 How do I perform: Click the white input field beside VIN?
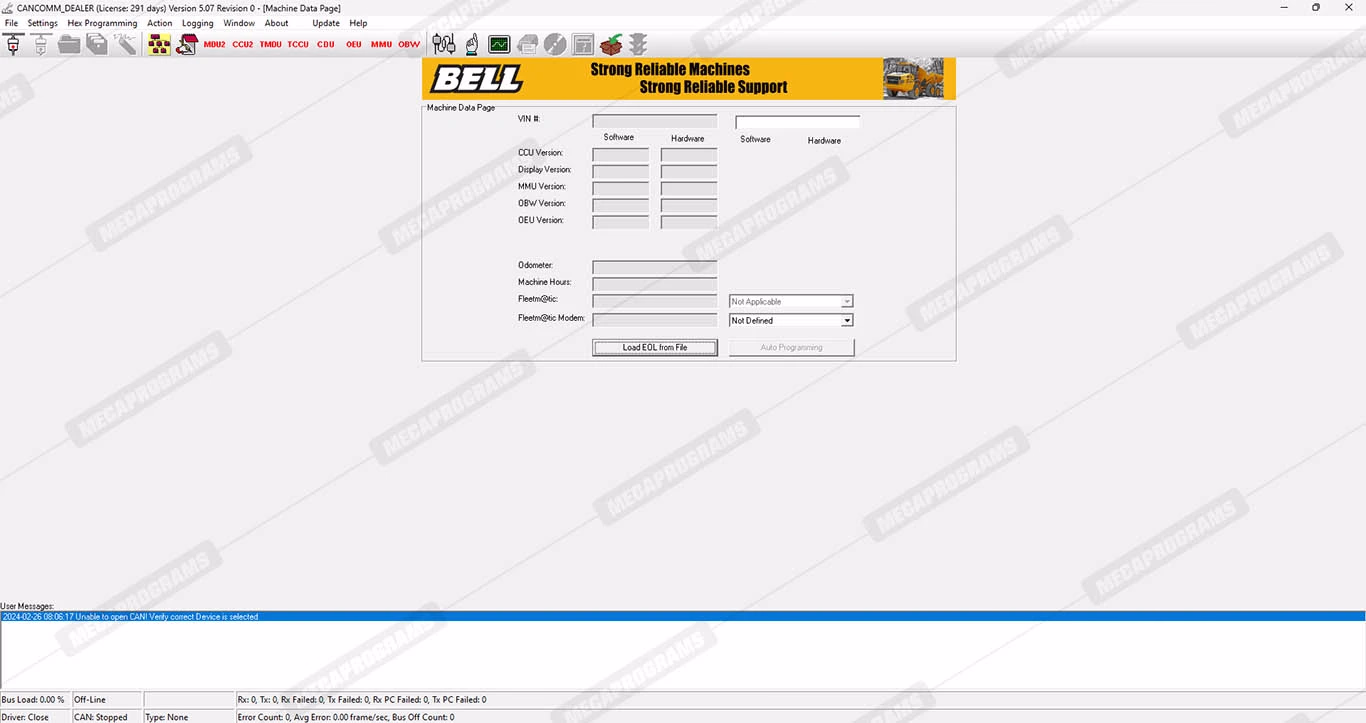797,123
